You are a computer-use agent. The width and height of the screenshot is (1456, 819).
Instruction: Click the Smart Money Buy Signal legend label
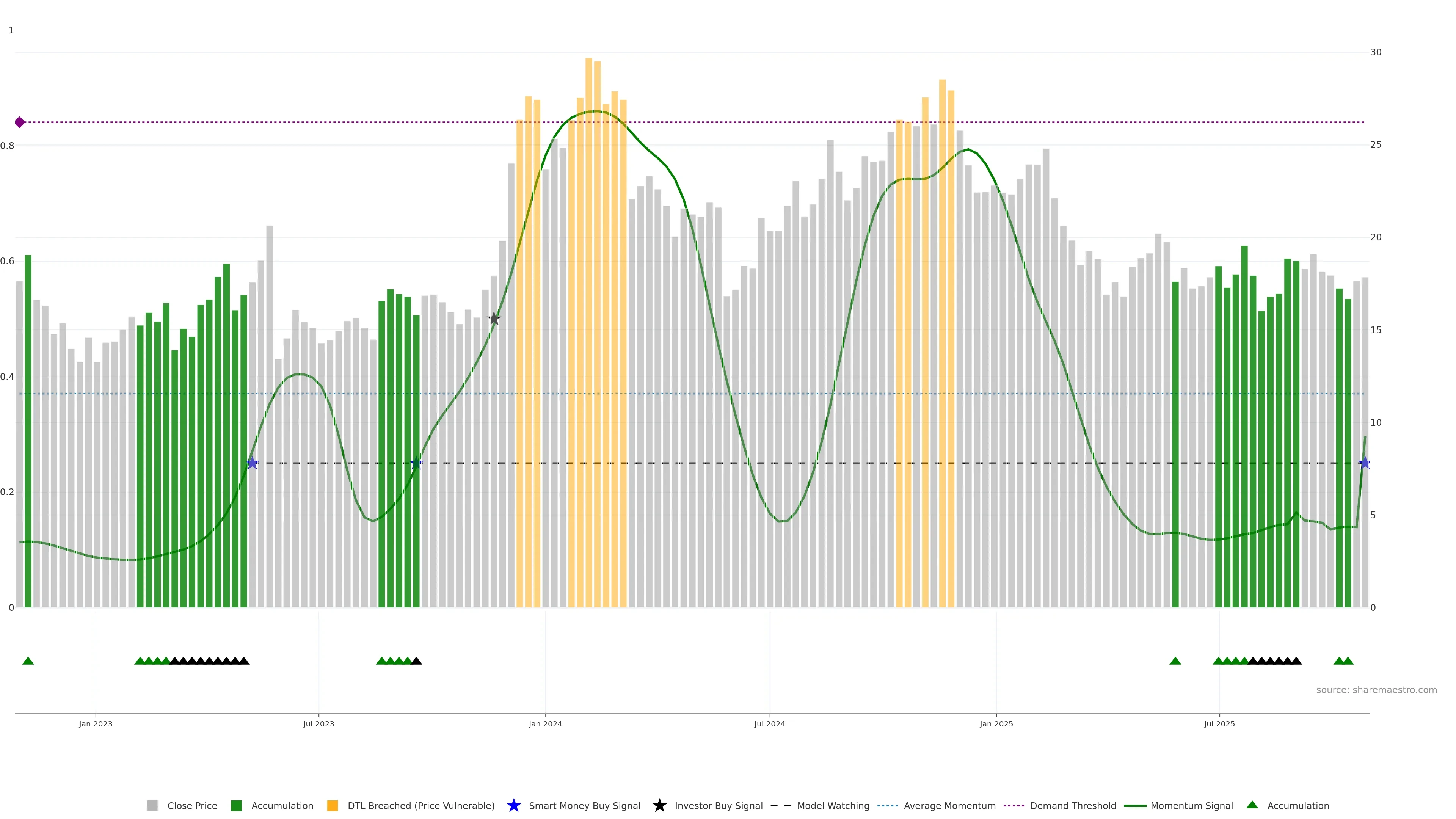tap(584, 805)
